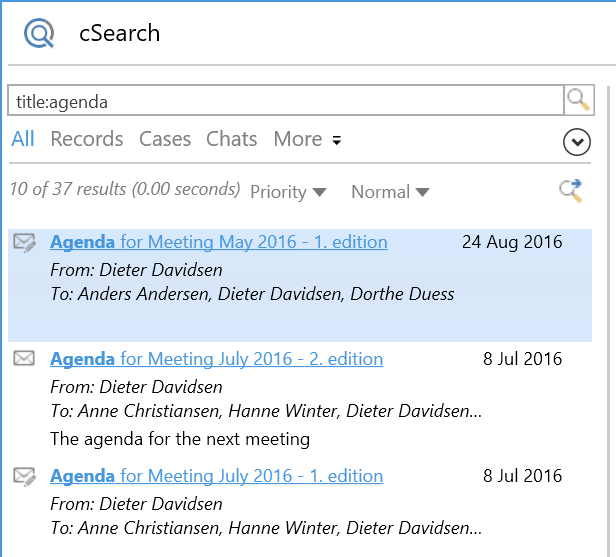Click mail icon of July 1. edition result
Screen dimensions: 616x557
point(25,476)
